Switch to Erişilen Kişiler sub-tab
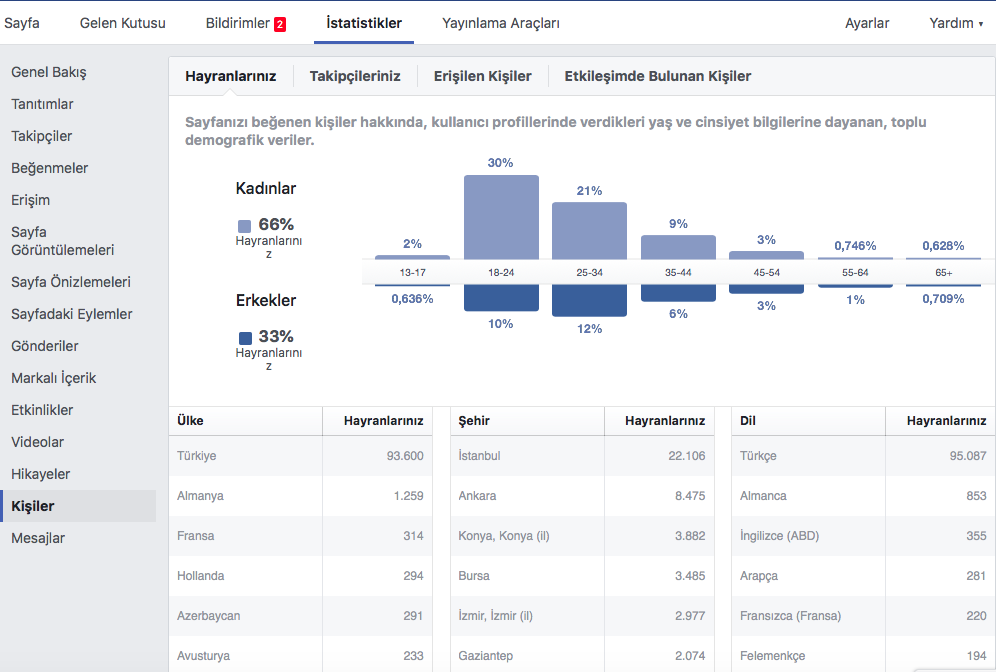996x672 pixels. tap(483, 76)
